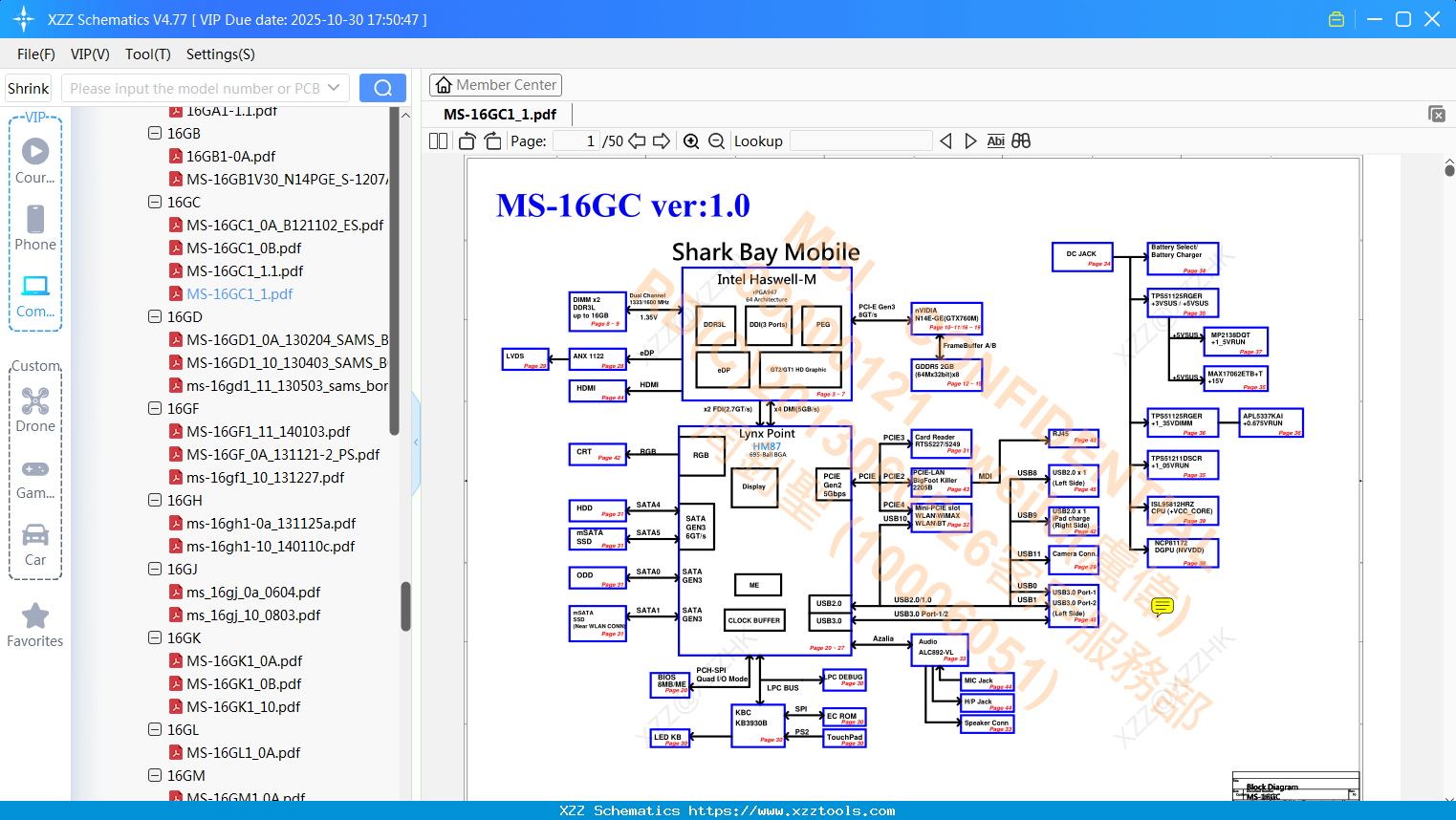This screenshot has height=820, width=1456.
Task: Open 16GB1-0A.pdf in the tree
Action: coord(230,157)
